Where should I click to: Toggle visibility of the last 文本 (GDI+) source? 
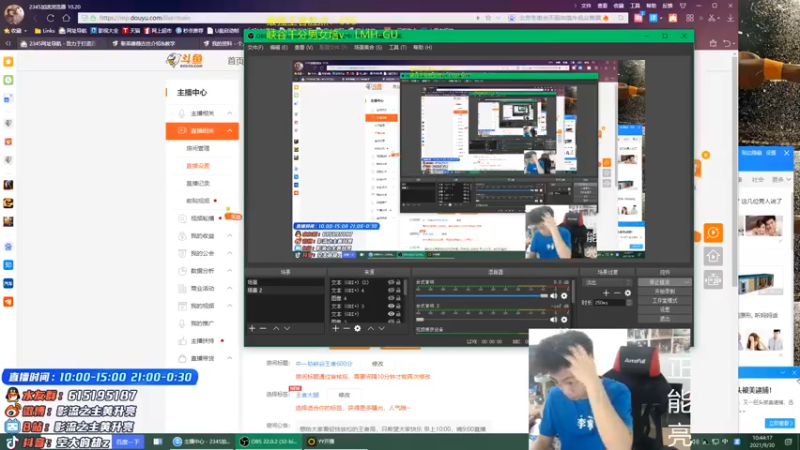(391, 314)
